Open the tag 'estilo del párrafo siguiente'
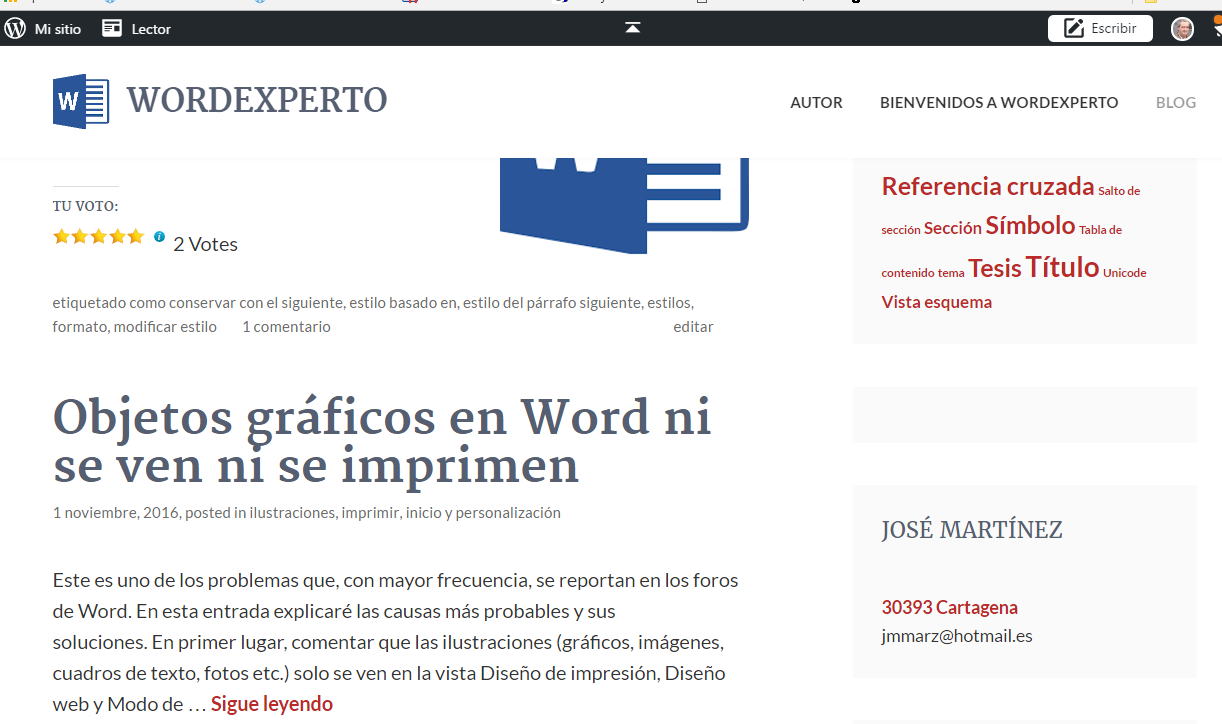 tap(550, 302)
